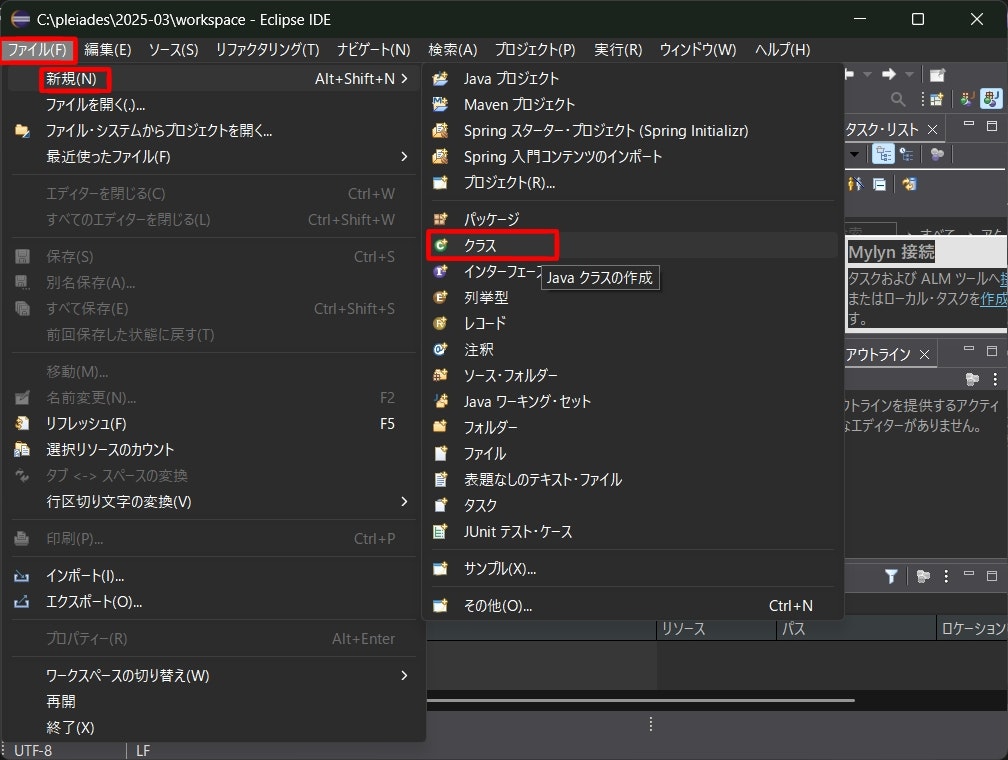Open the 検索(A) menu

click(x=453, y=50)
